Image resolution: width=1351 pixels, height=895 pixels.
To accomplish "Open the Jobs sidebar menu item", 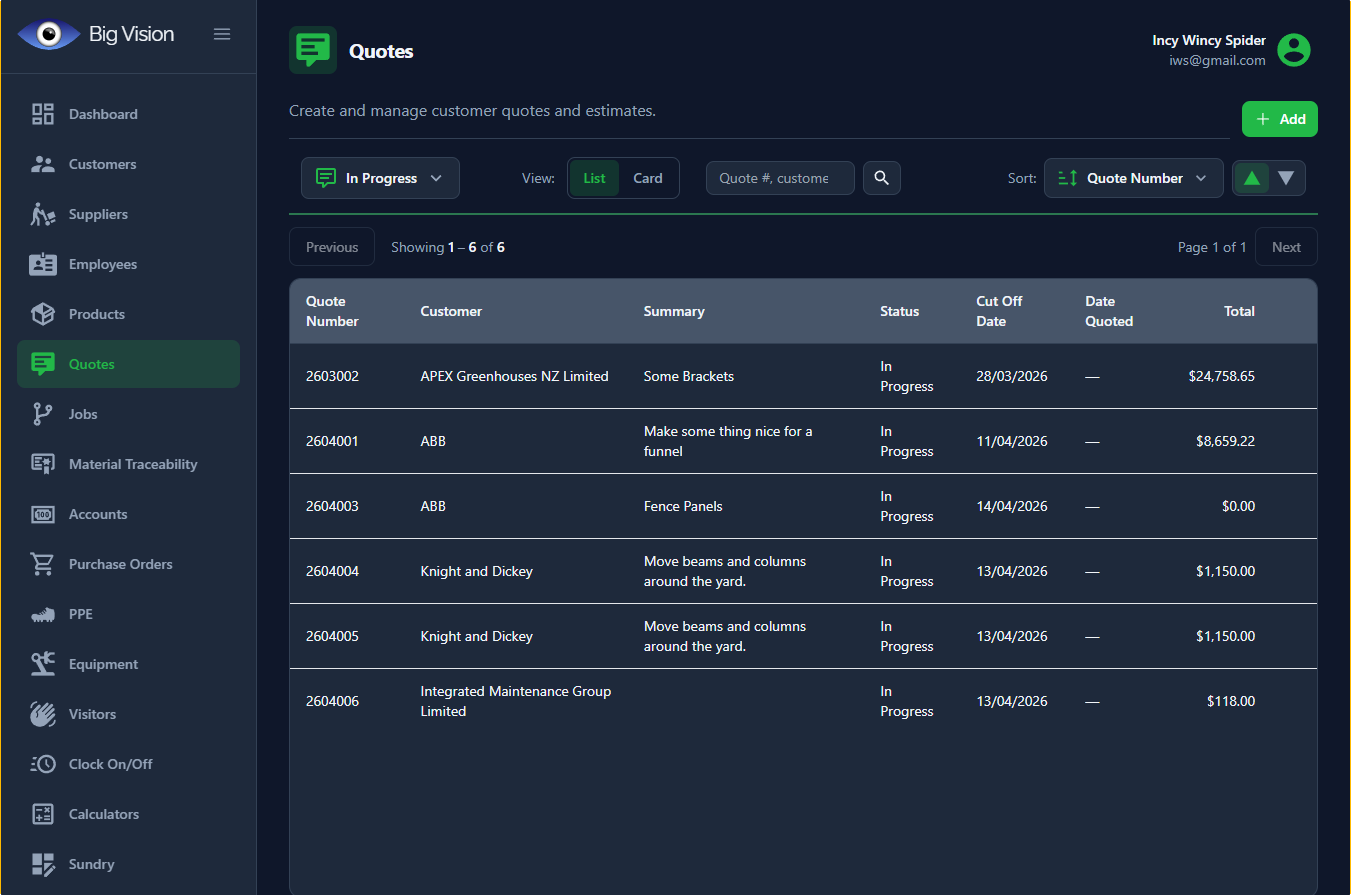I will tap(83, 414).
